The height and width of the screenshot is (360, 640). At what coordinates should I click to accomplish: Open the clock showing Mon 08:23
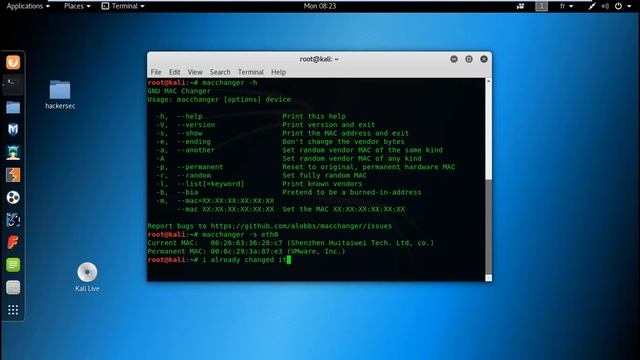pyautogui.click(x=320, y=6)
